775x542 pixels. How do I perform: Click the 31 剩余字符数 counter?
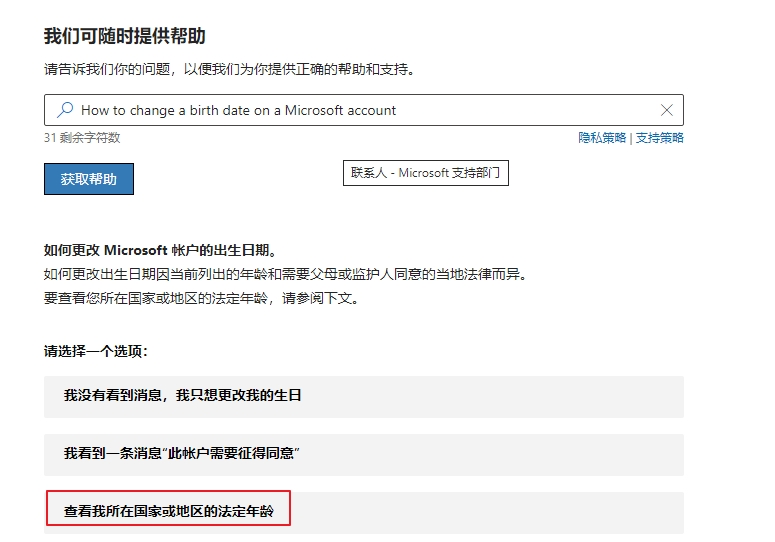tap(82, 138)
